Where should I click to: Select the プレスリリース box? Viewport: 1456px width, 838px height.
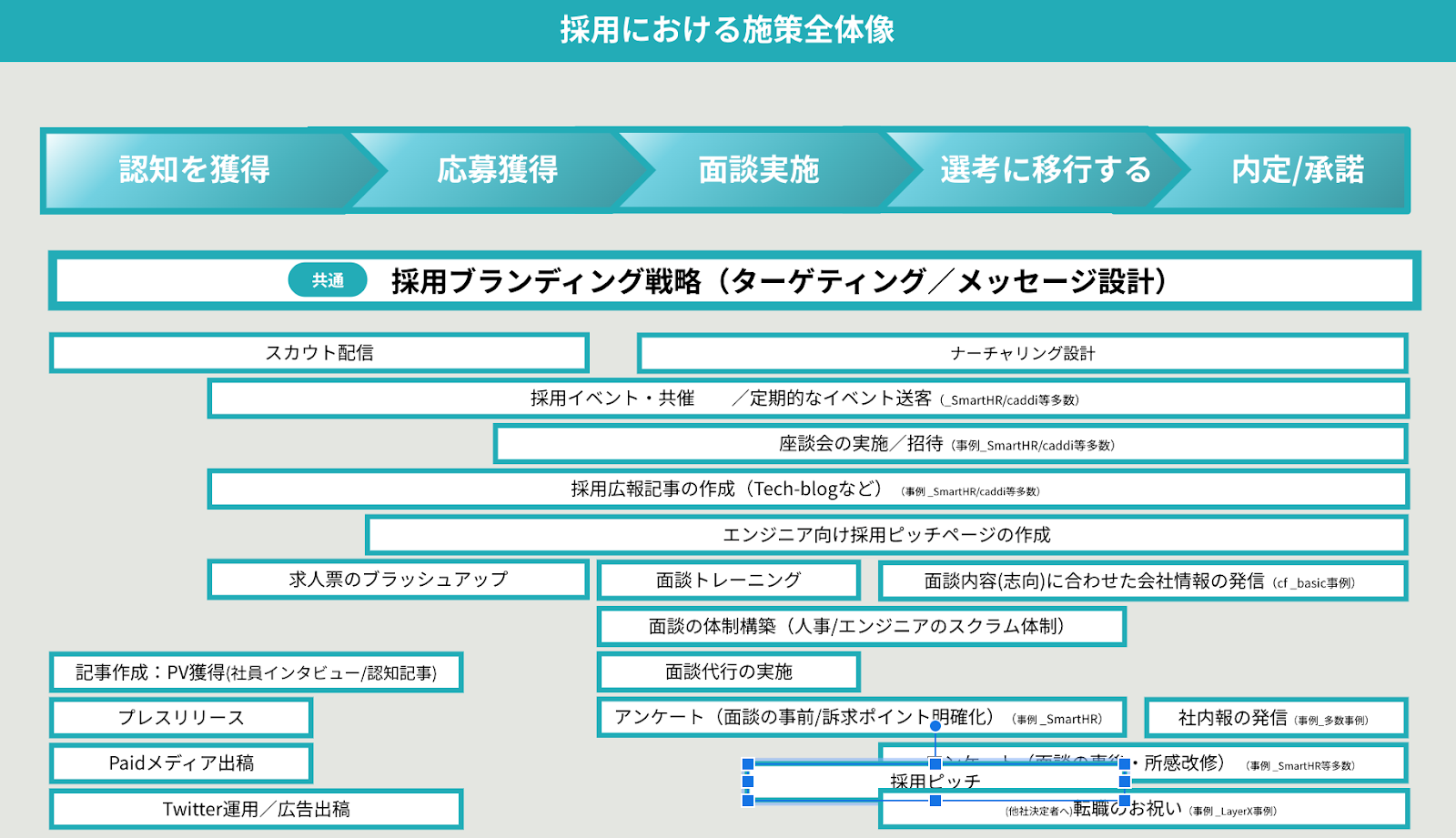point(182,718)
